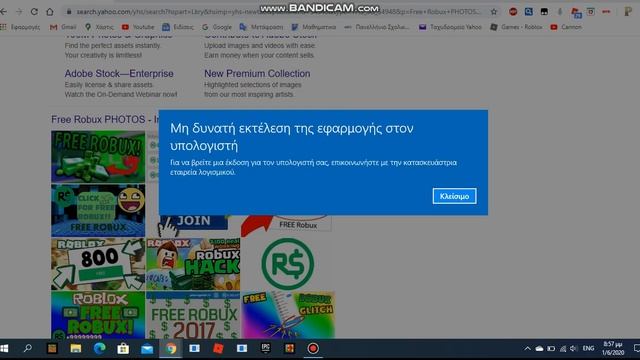Open the Χάρτες maps bookmark

point(99,27)
